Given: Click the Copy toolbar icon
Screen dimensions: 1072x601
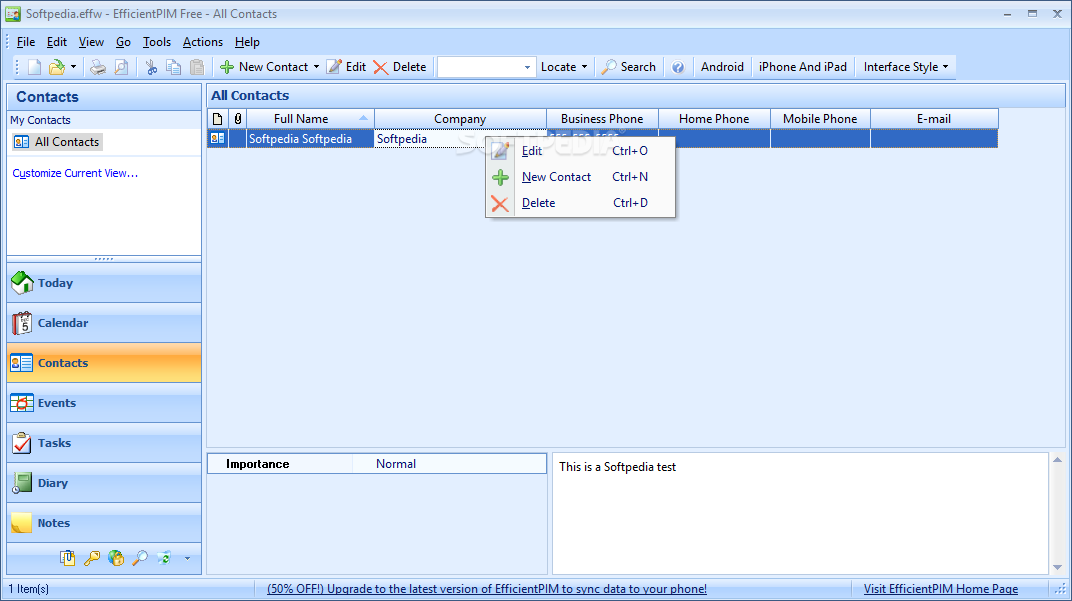Looking at the screenshot, I should click(174, 67).
